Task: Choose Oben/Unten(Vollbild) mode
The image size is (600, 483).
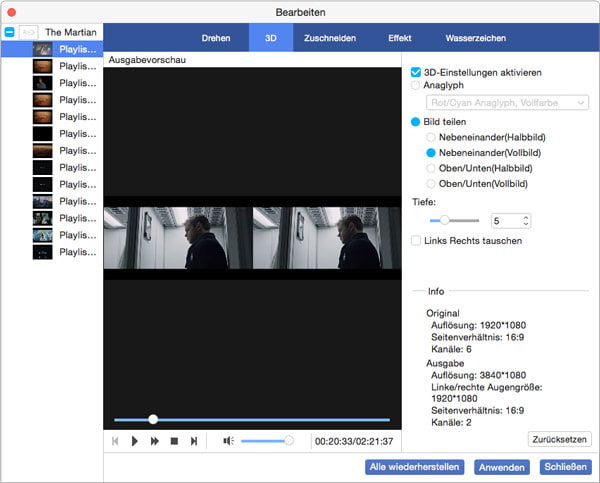Action: point(431,184)
